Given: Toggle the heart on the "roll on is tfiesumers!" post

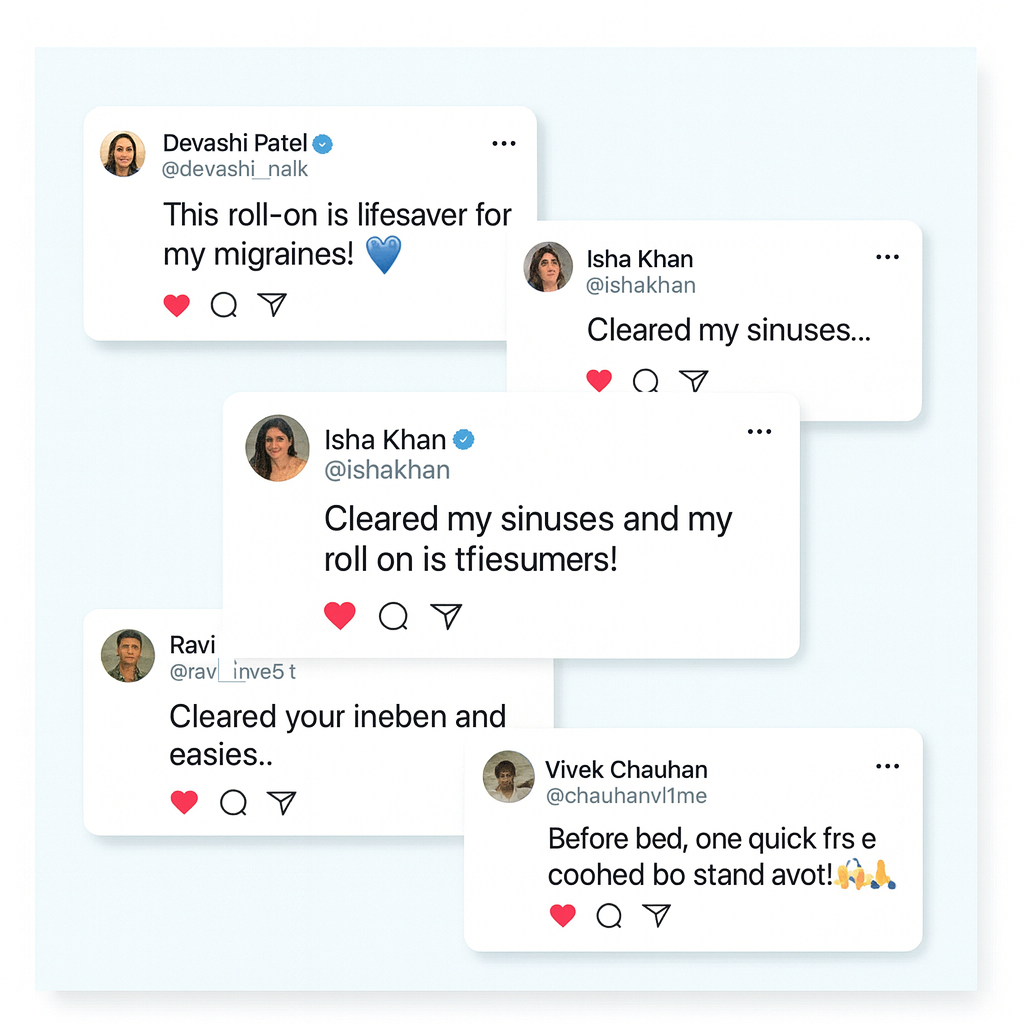Looking at the screenshot, I should pos(340,617).
